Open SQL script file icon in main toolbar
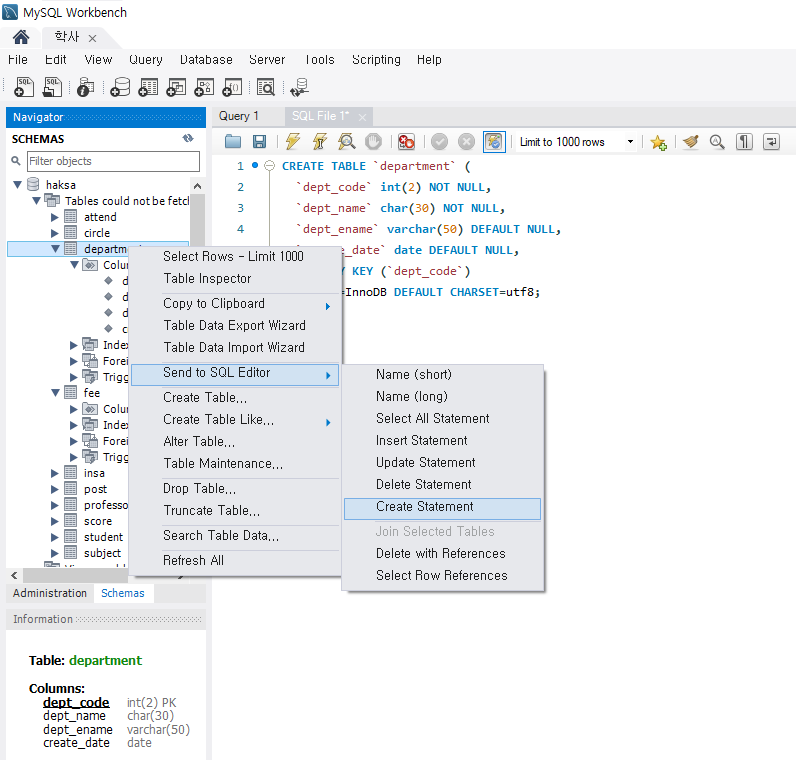 52,87
